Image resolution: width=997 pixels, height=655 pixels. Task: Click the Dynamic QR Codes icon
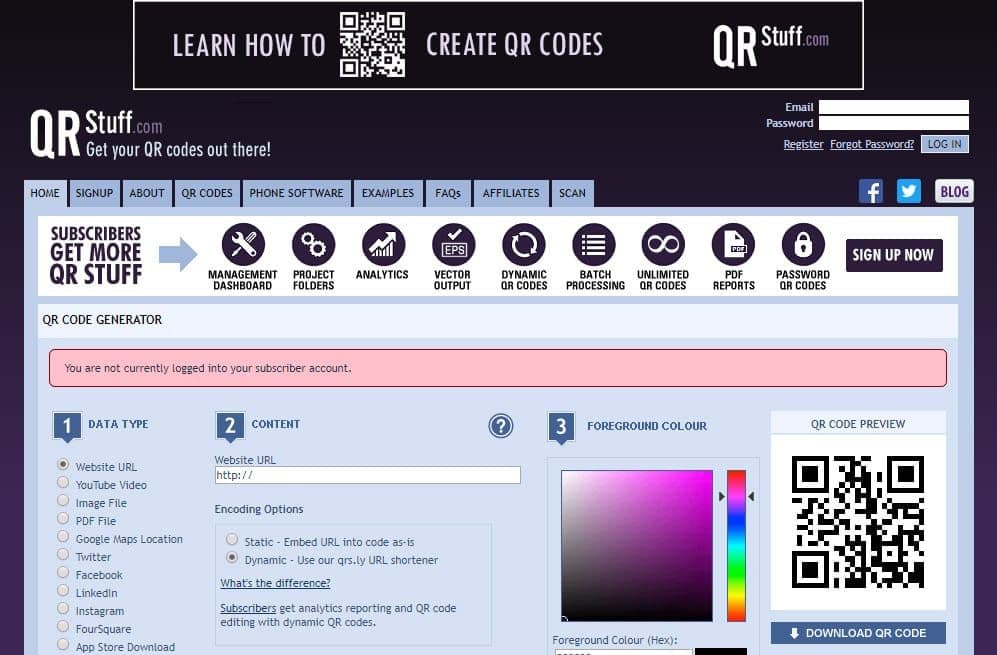tap(524, 245)
